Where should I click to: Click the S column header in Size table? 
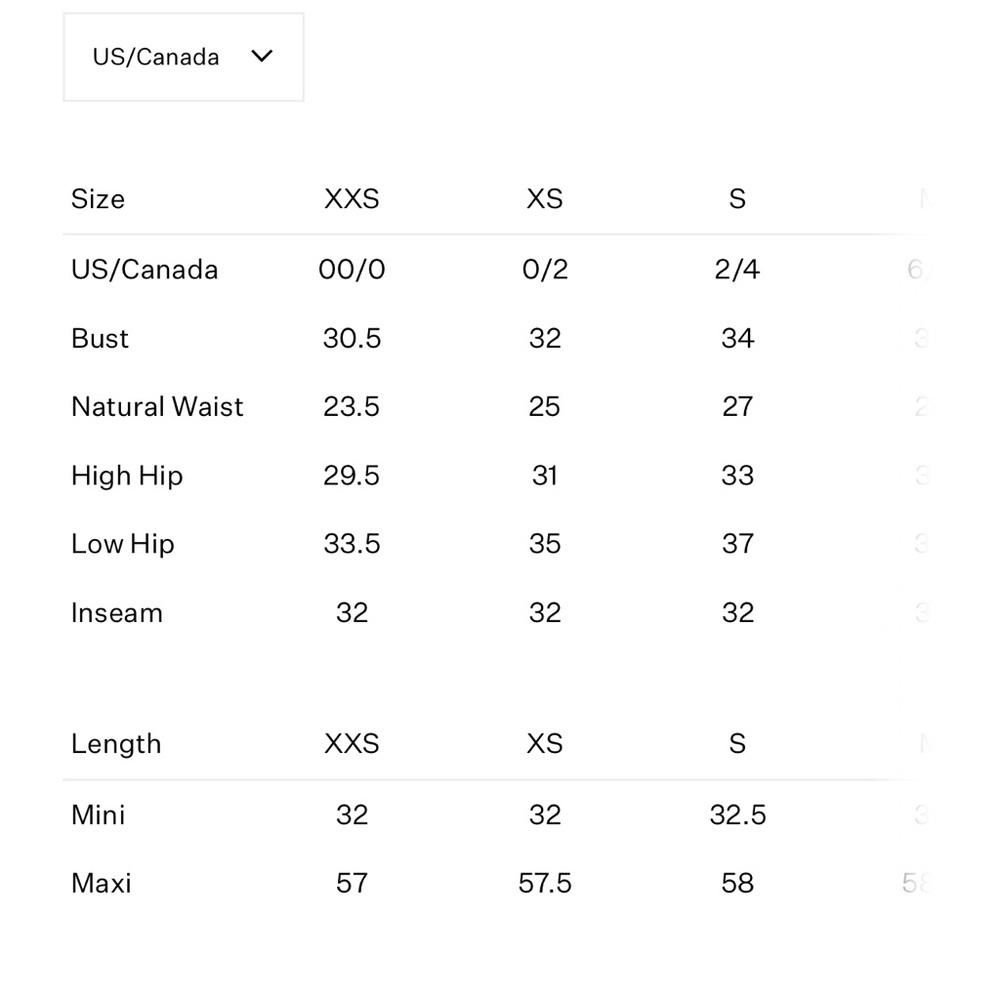[737, 199]
